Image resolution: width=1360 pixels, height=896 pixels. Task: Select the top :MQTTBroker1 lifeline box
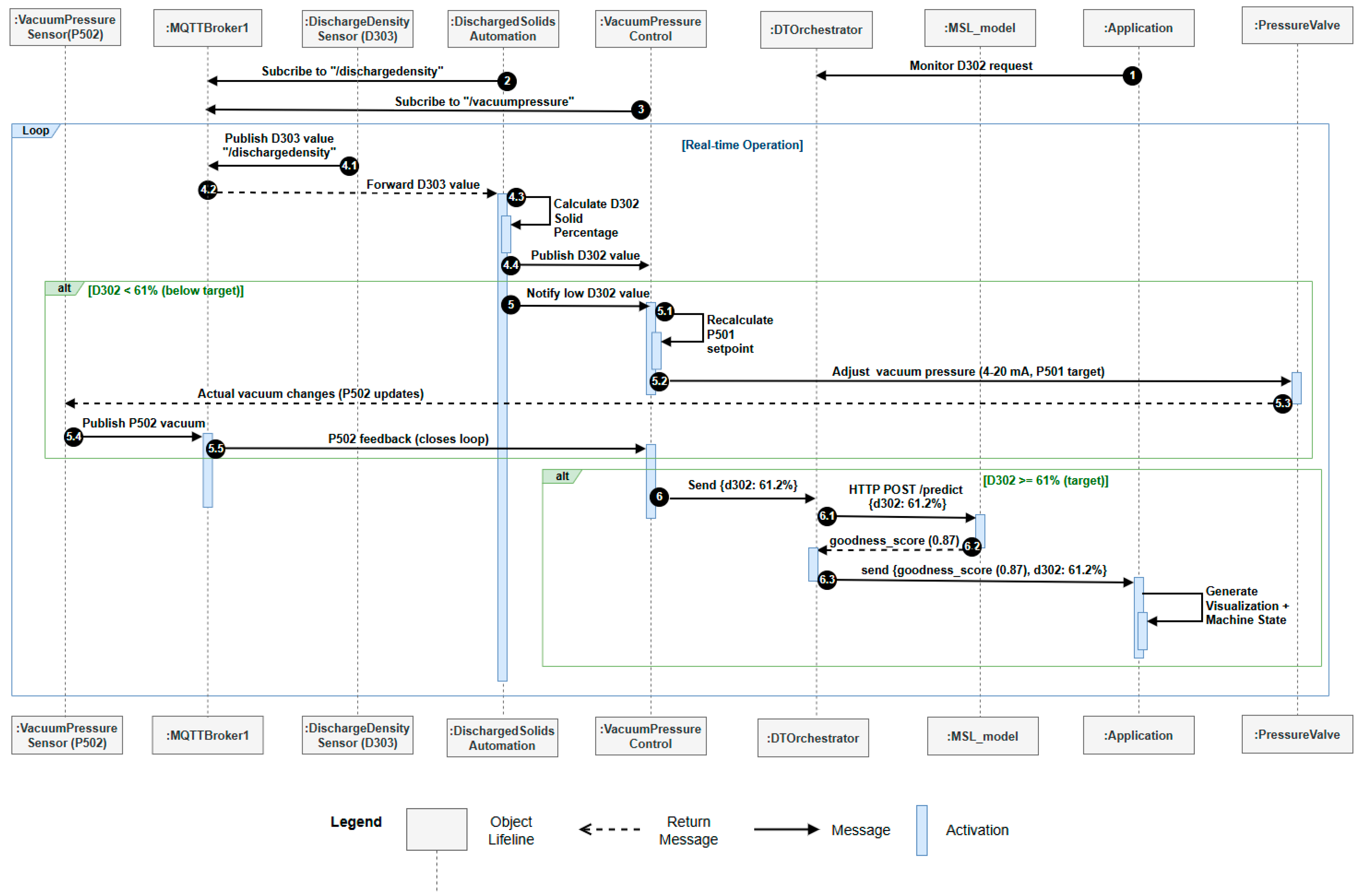click(x=207, y=28)
